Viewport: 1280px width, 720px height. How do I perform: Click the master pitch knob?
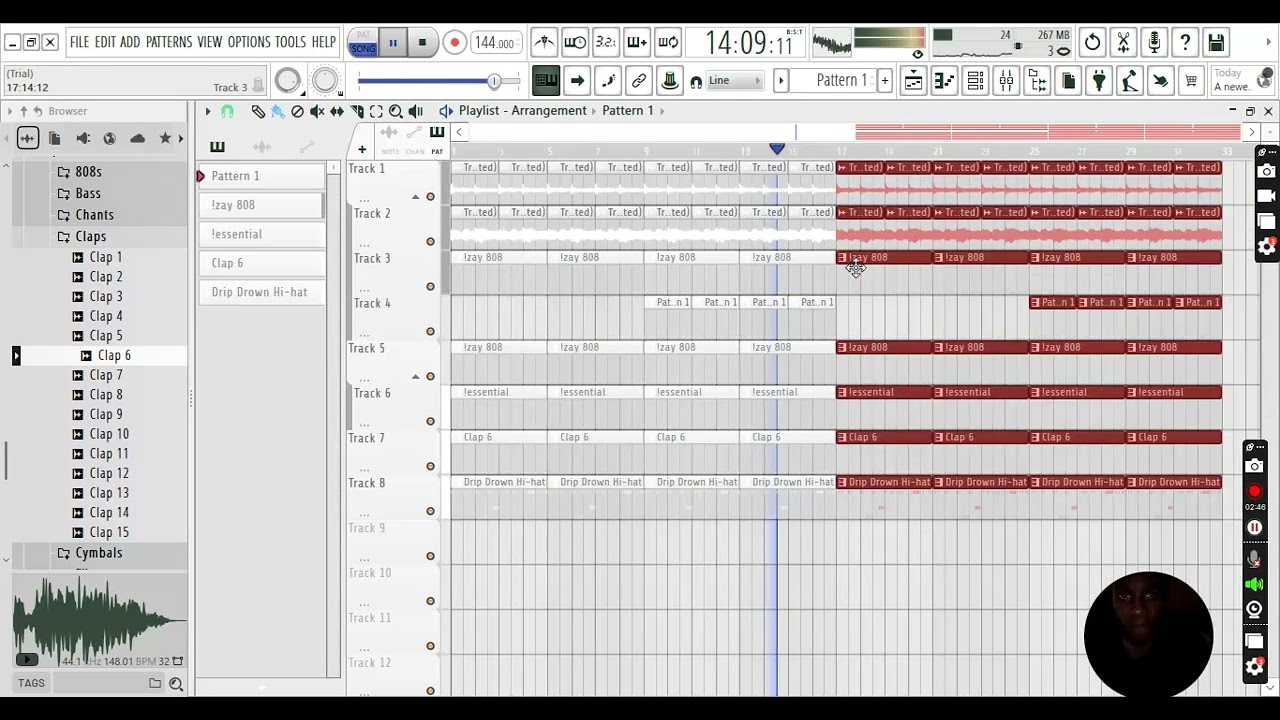click(325, 81)
